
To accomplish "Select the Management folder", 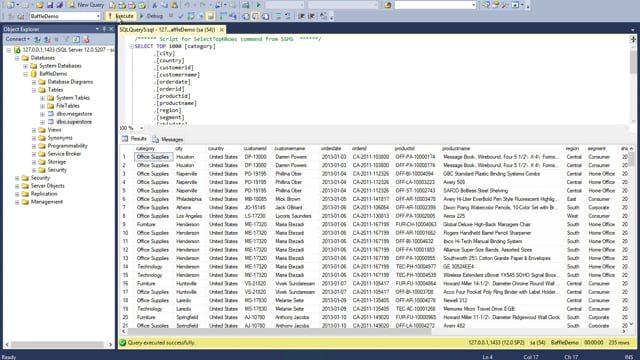I will click(47, 202).
